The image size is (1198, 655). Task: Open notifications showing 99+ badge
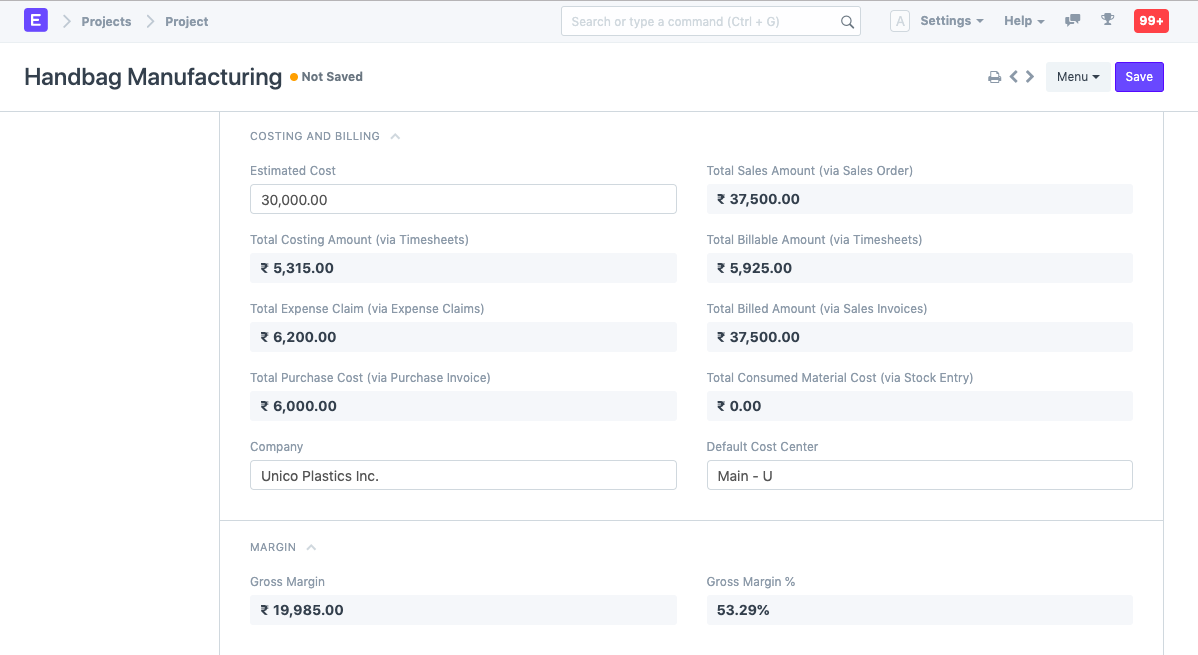point(1151,20)
